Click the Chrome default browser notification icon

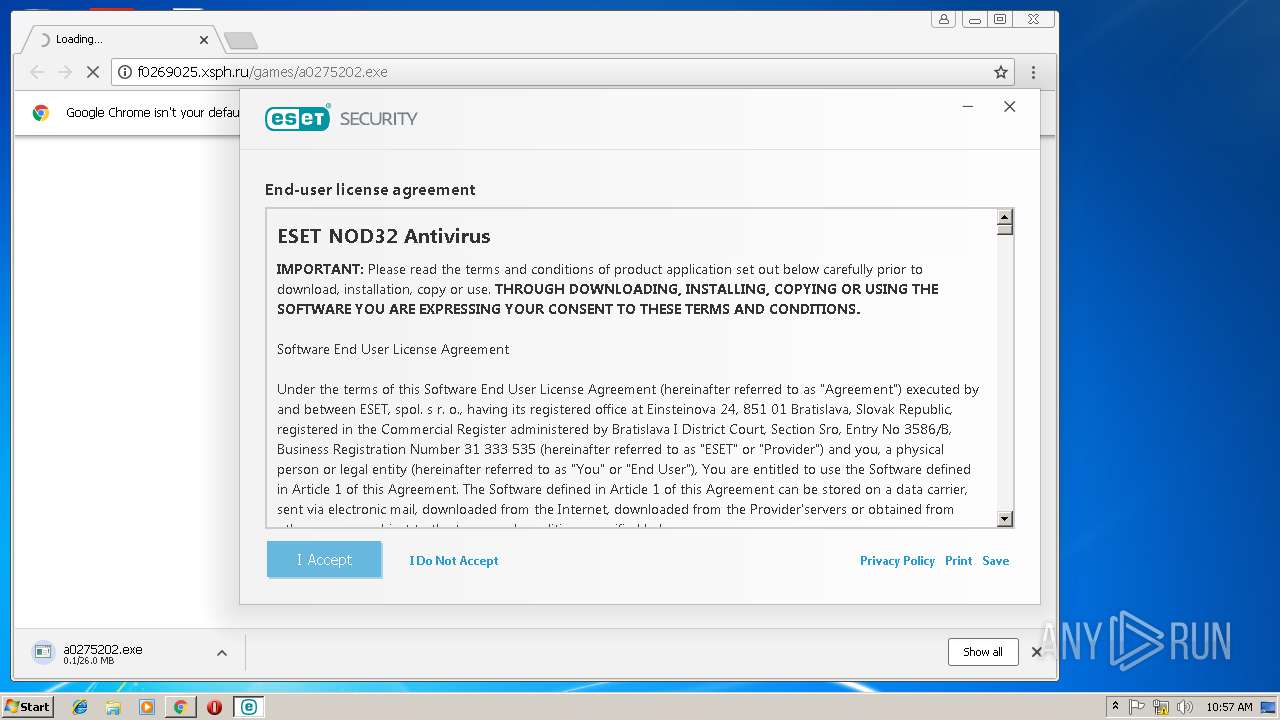tap(41, 113)
